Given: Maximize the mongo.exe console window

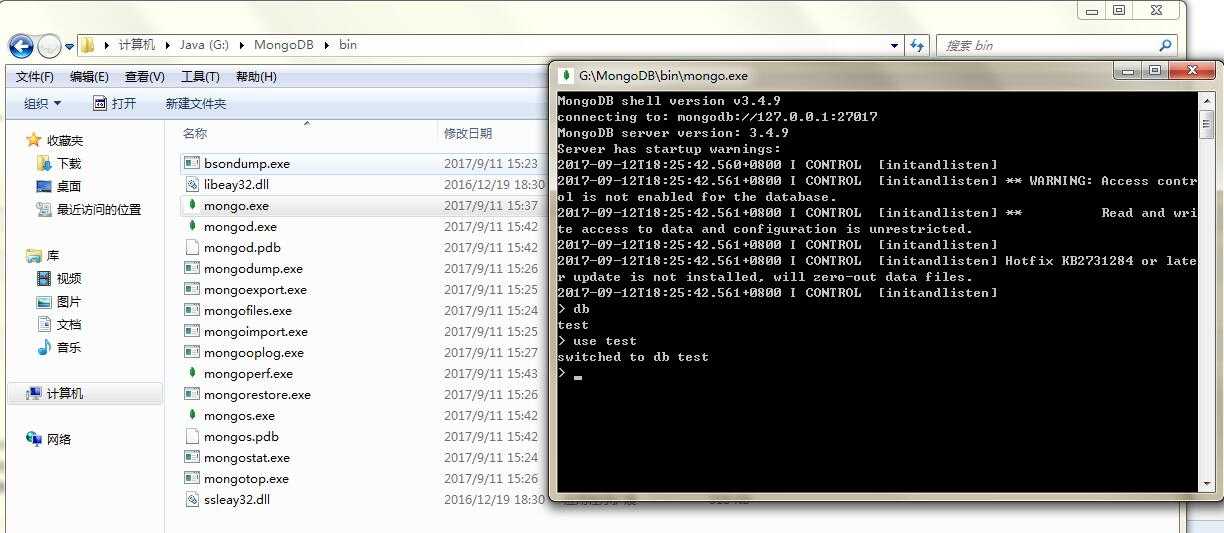Looking at the screenshot, I should pyautogui.click(x=1155, y=70).
